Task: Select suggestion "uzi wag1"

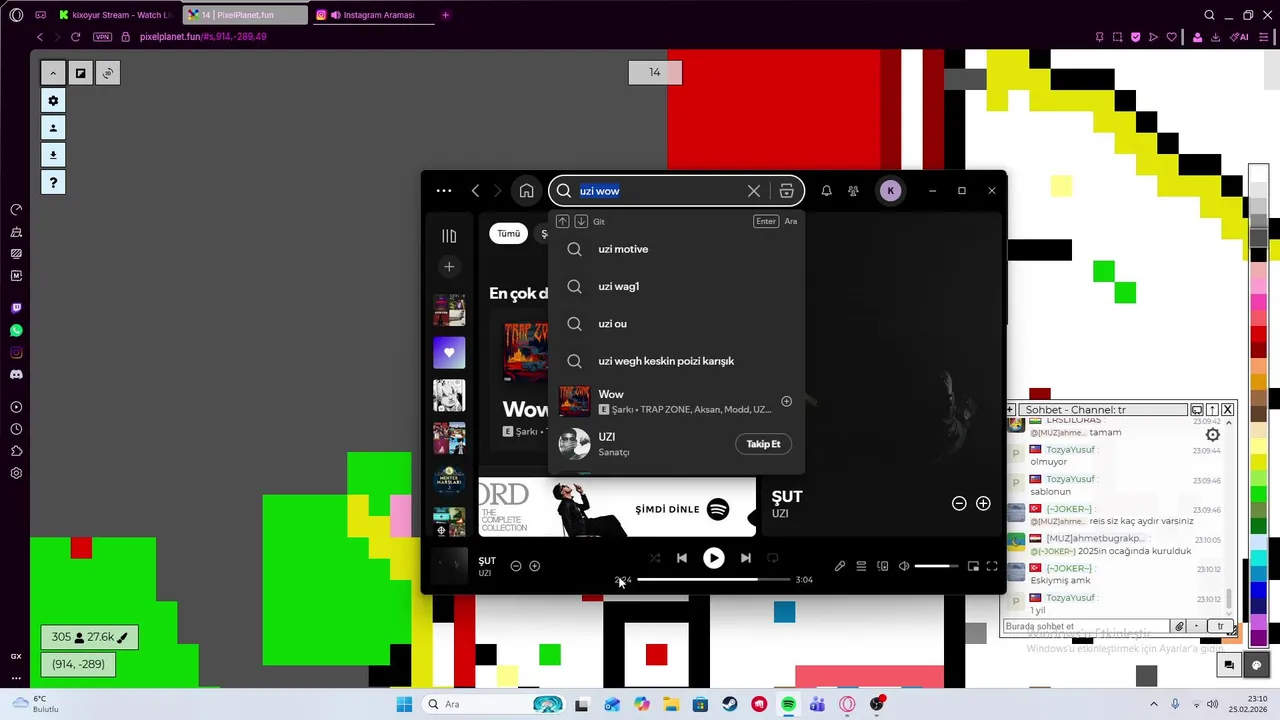Action: (676, 286)
